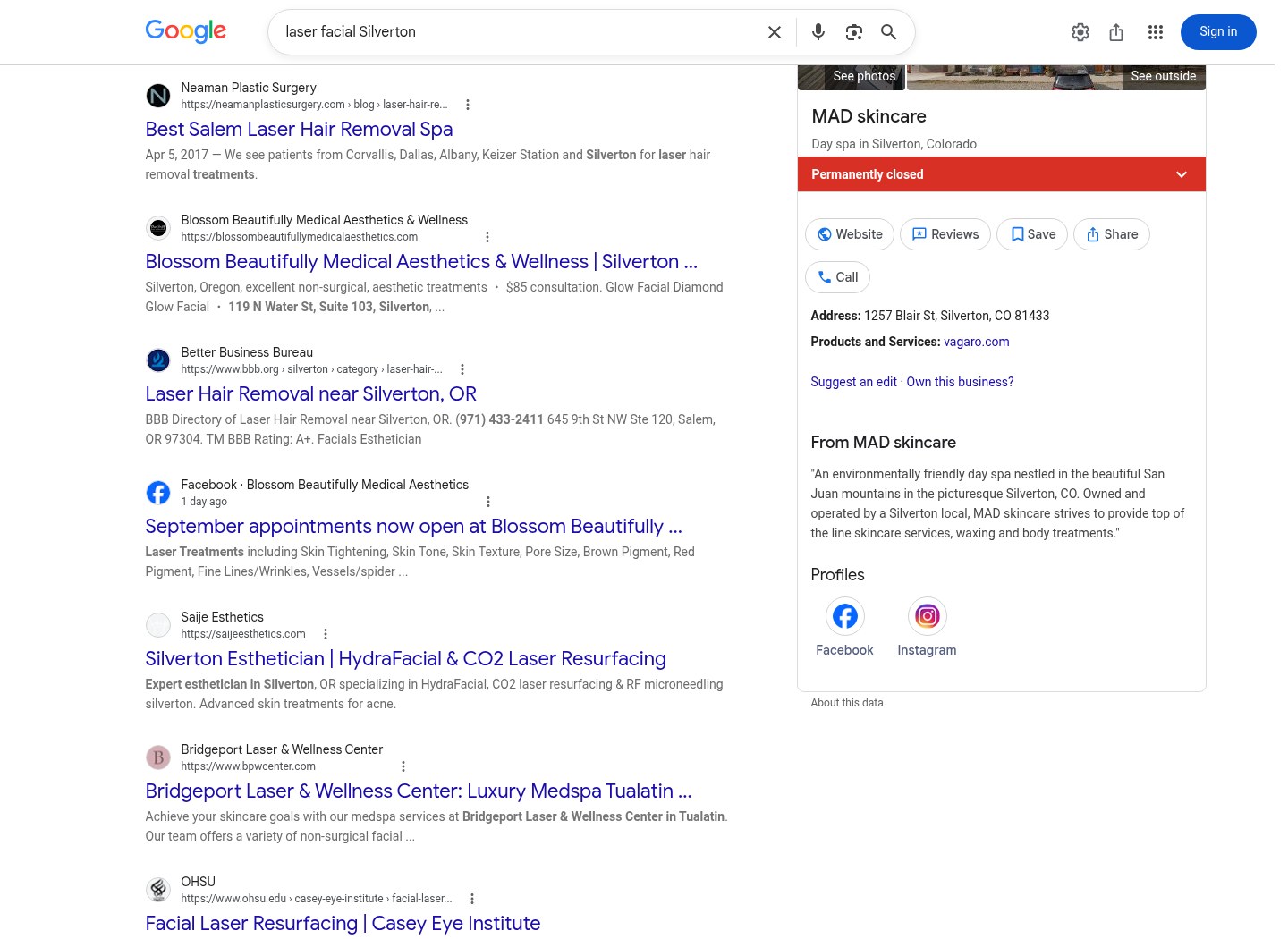Open options menu for Facebook Blossom Beautifully result

click(x=488, y=502)
